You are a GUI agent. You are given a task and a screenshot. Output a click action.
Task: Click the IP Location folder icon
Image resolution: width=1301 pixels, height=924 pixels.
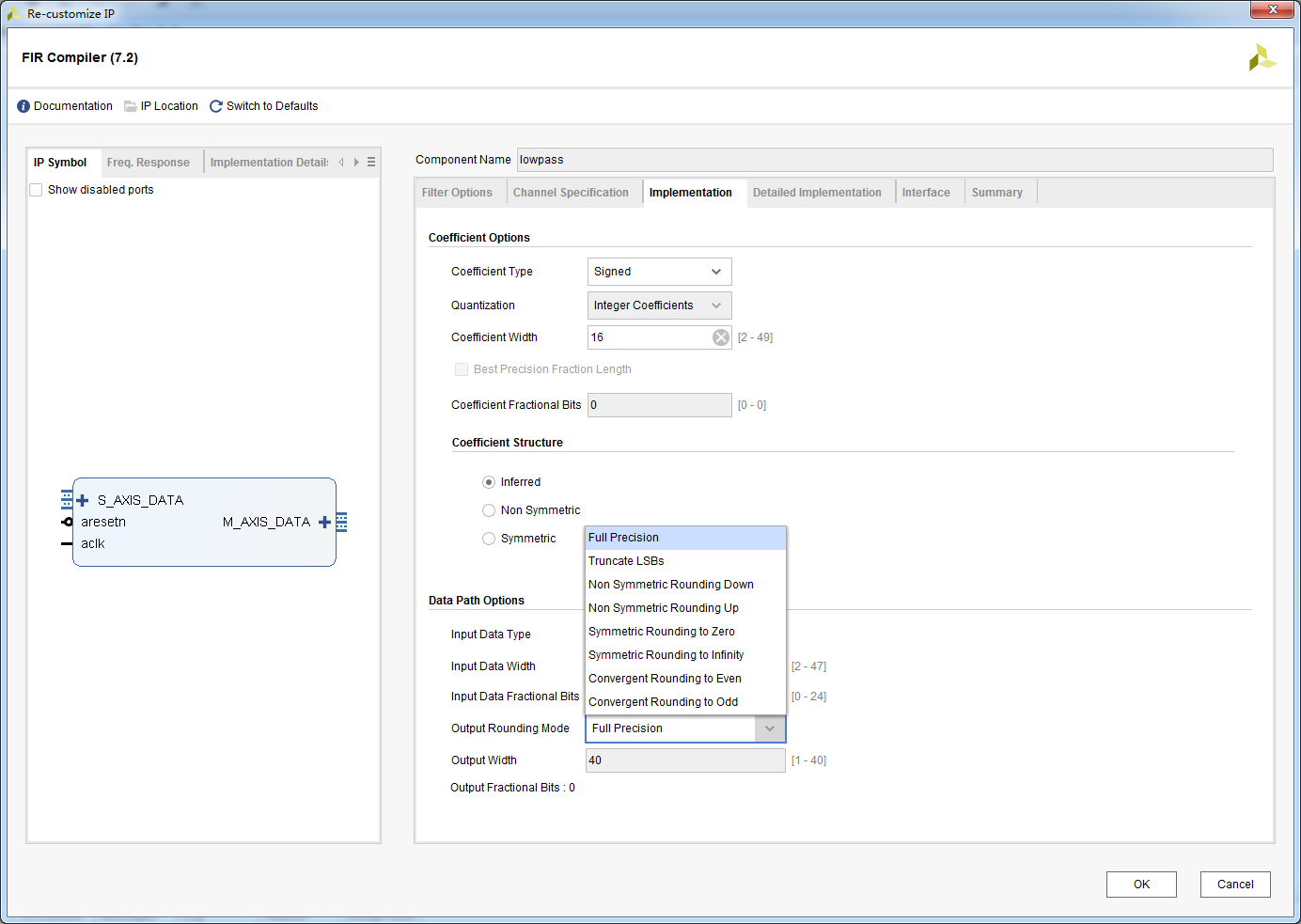coord(131,106)
